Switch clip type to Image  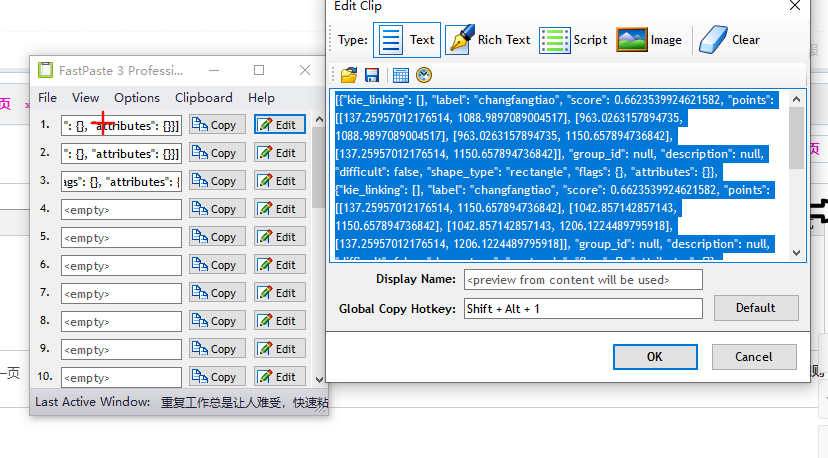coord(649,40)
